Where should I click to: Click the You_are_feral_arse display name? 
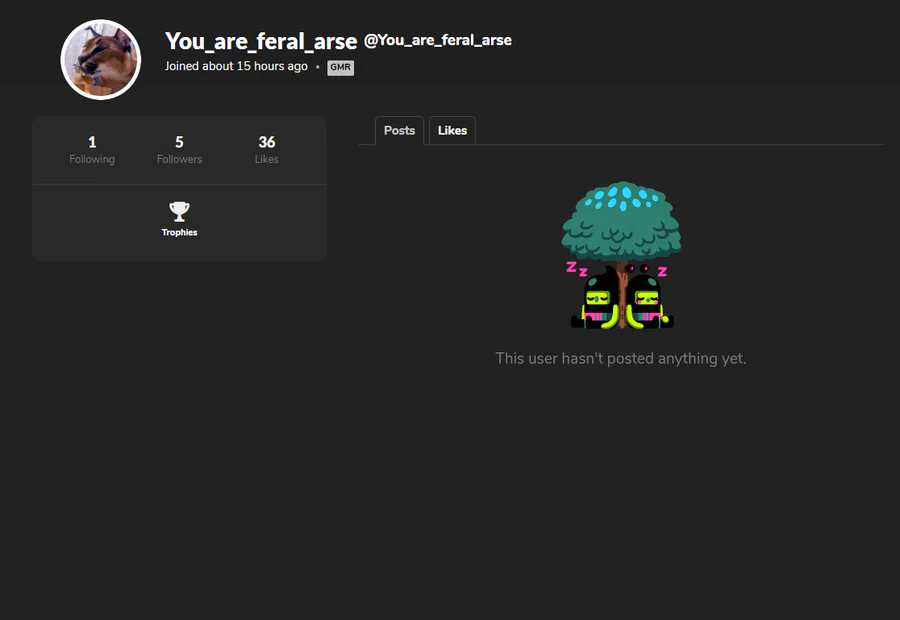pos(261,41)
